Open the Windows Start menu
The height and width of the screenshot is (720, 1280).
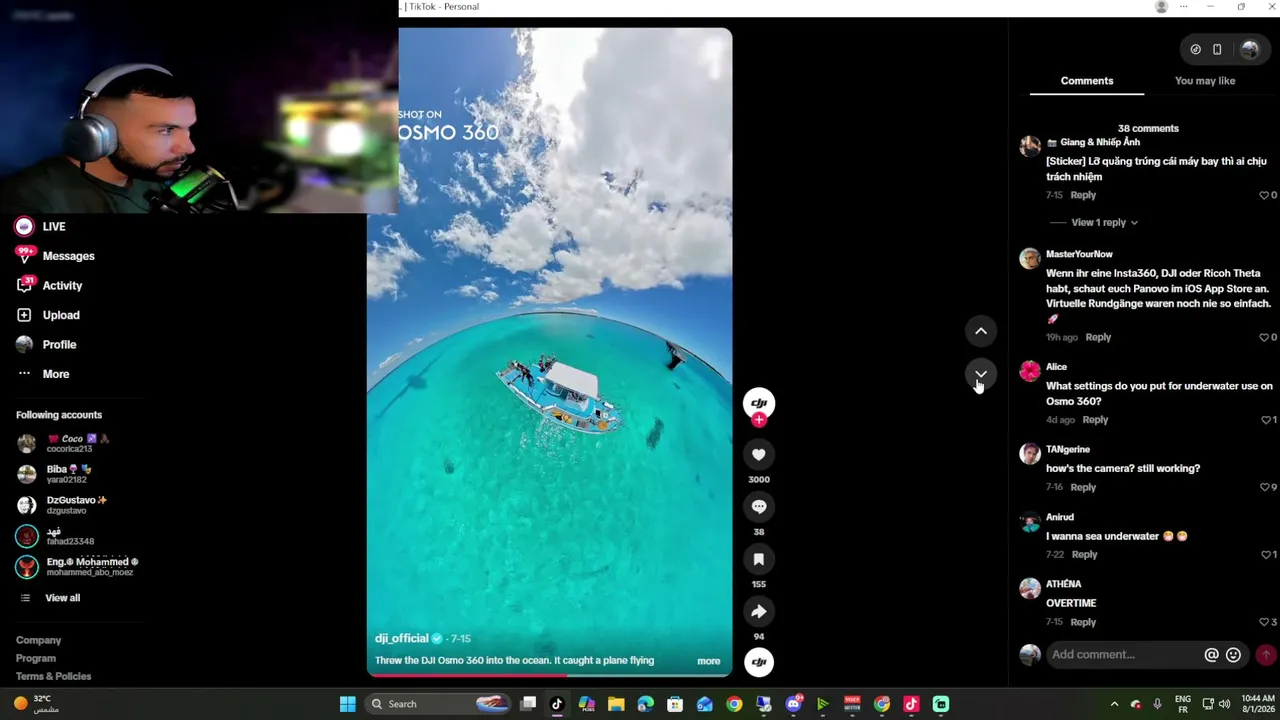pyautogui.click(x=347, y=704)
